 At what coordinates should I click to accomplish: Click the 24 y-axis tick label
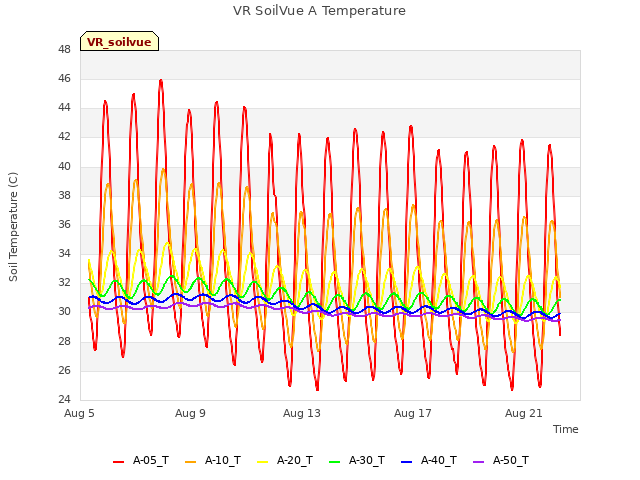[x=64, y=400]
